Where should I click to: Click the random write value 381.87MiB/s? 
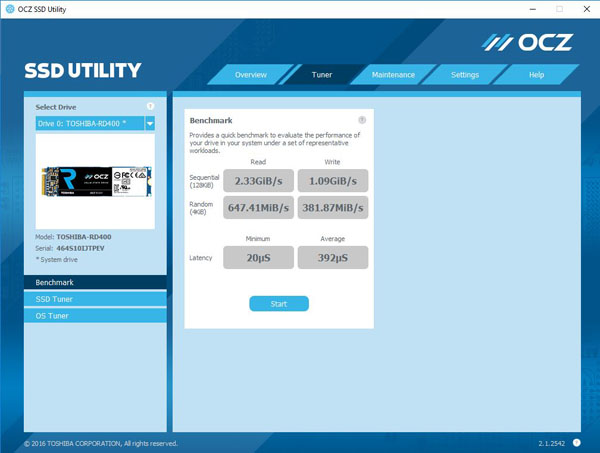[x=333, y=207]
